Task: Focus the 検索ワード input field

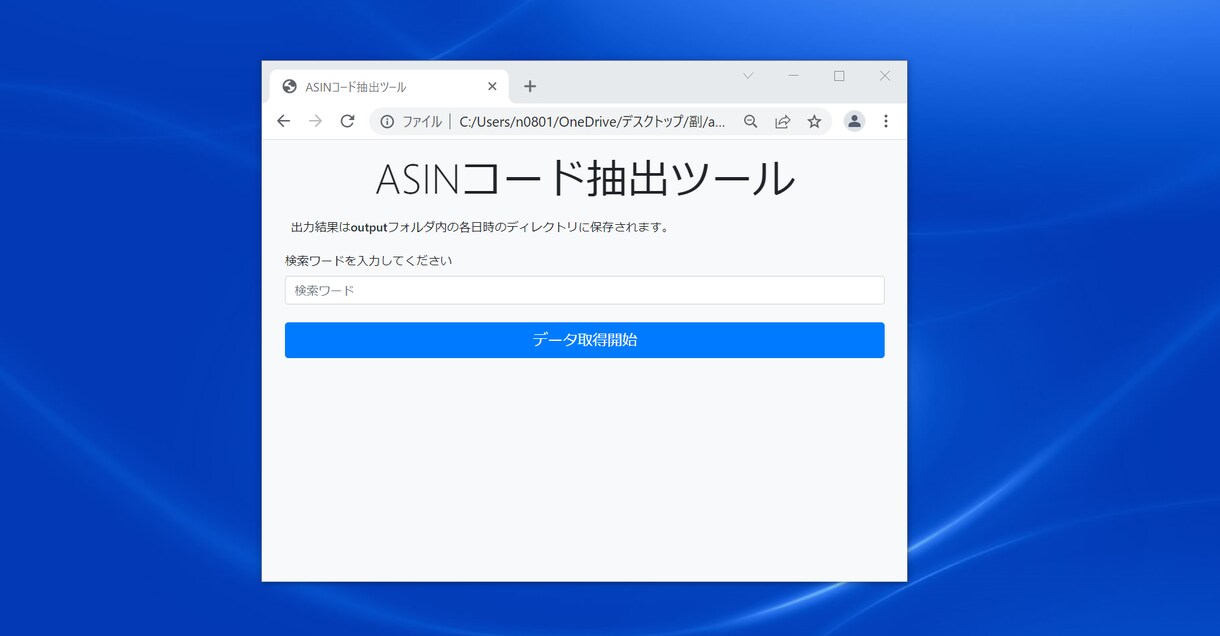Action: [x=584, y=290]
